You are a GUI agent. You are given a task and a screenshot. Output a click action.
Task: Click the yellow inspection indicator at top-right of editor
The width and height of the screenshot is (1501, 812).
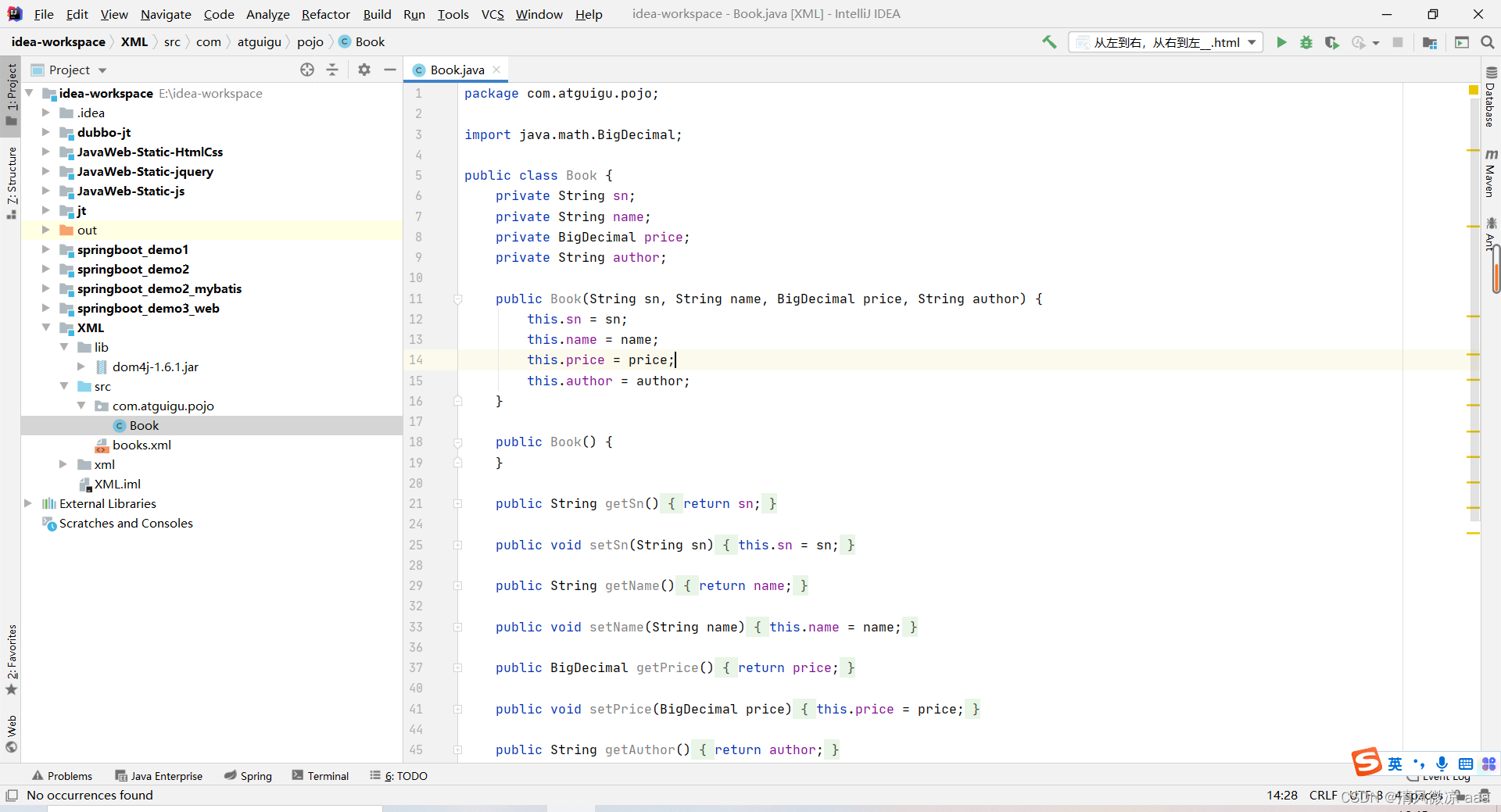pyautogui.click(x=1474, y=91)
